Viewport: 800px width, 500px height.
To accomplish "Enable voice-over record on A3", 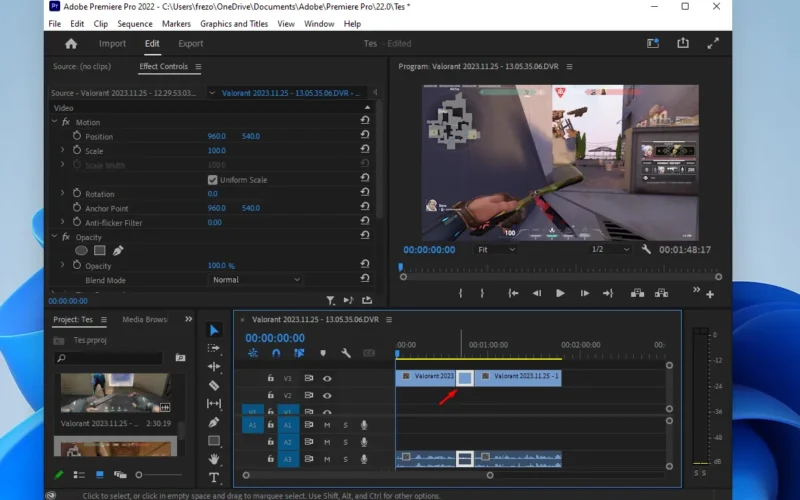I will [364, 459].
